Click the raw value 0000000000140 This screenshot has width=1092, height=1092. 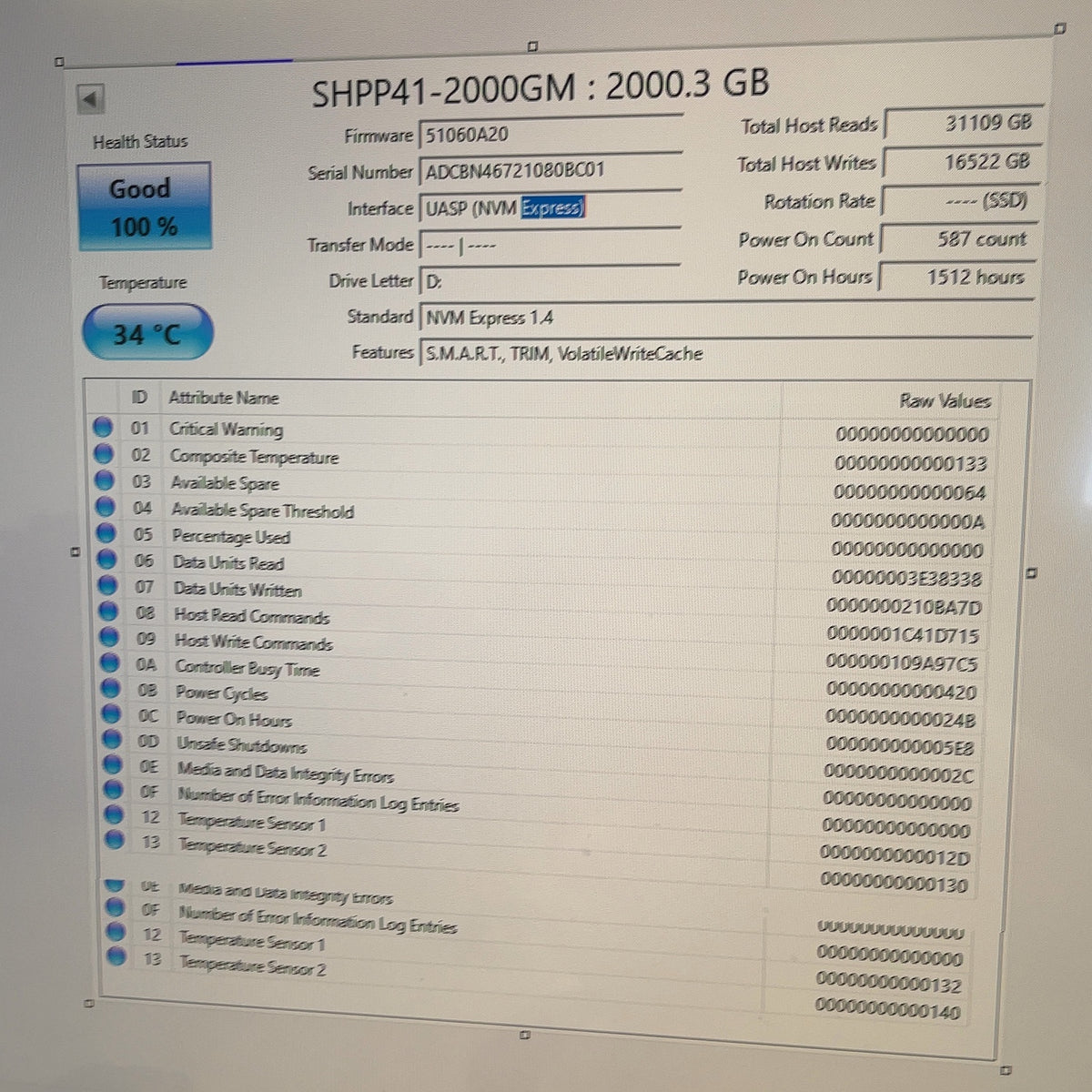(x=887, y=1010)
